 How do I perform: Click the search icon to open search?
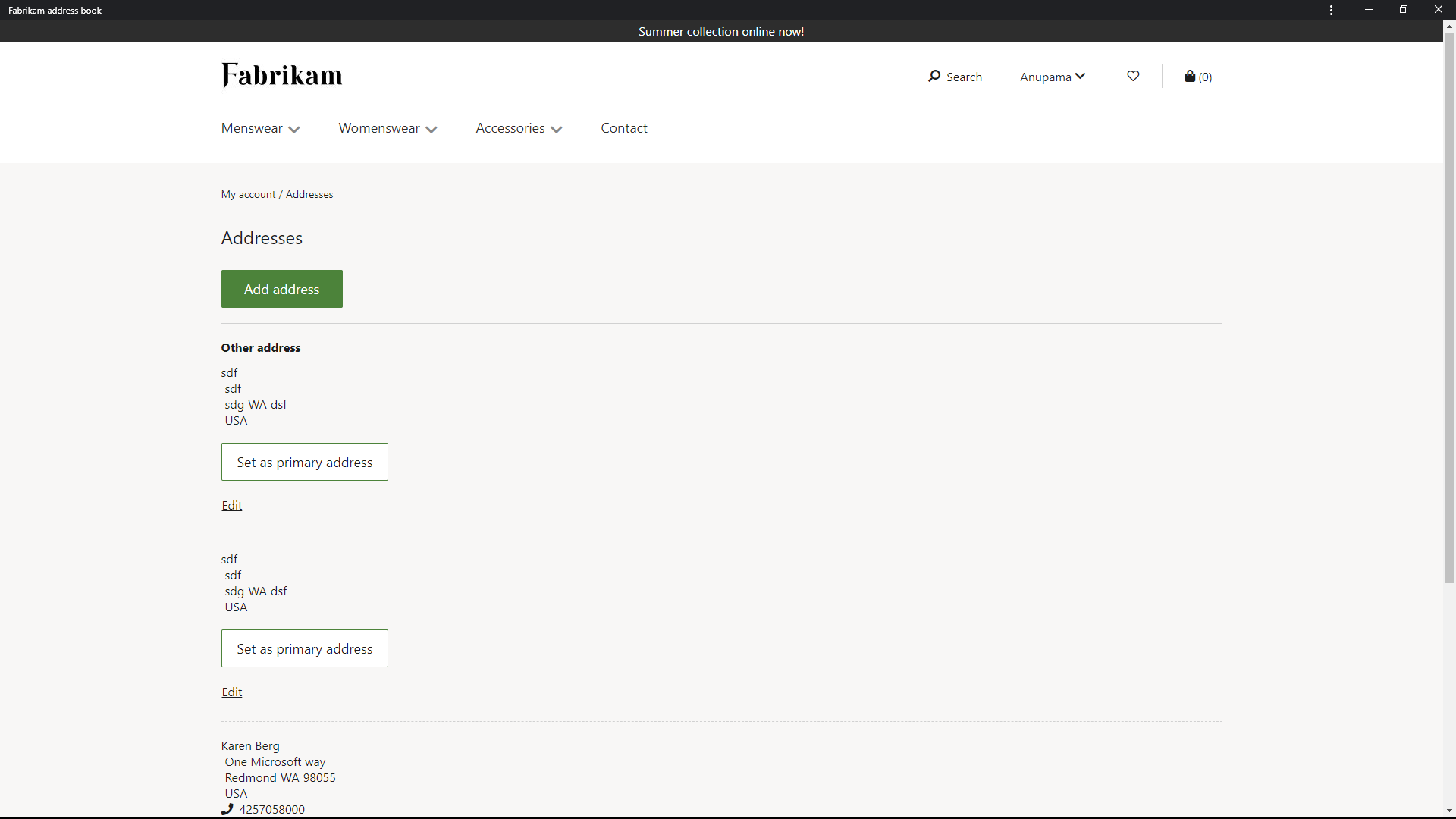933,76
